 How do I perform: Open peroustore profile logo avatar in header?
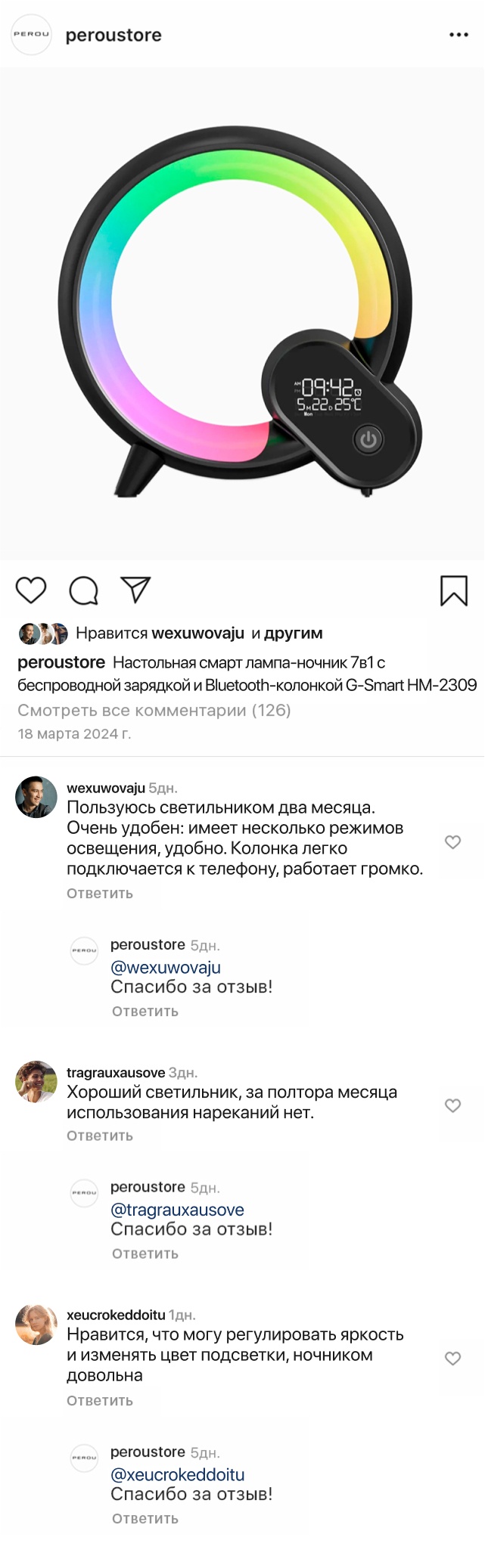(x=31, y=35)
